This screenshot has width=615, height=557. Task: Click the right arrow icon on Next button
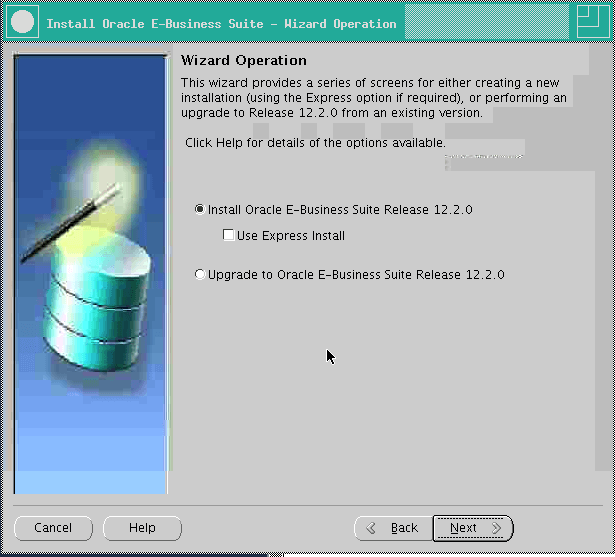[495, 528]
